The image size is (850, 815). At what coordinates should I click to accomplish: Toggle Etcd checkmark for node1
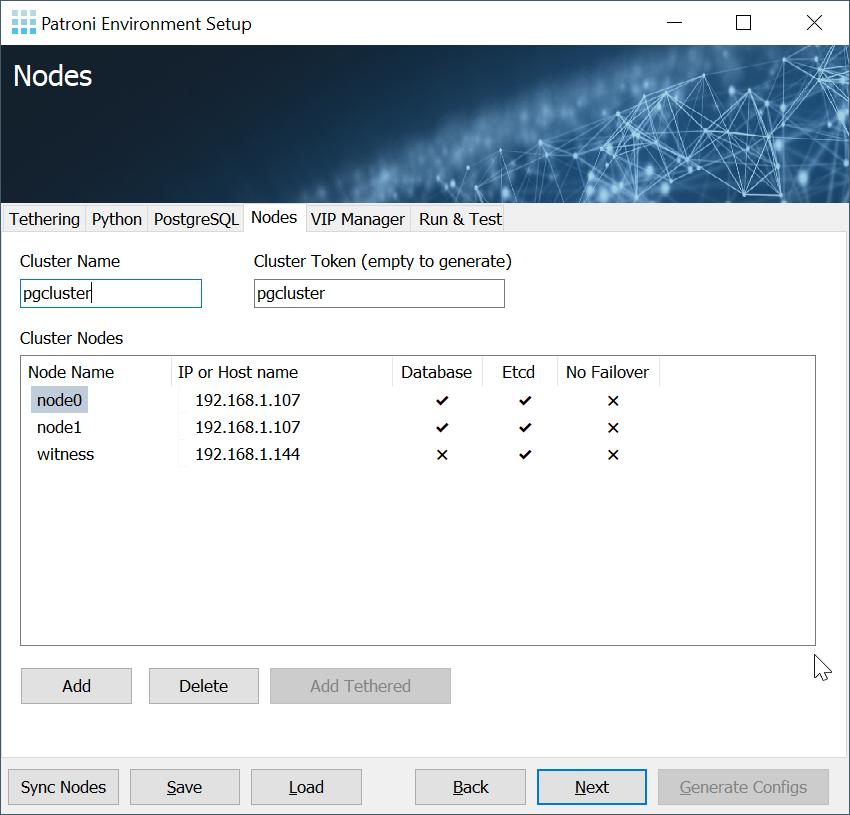525,427
